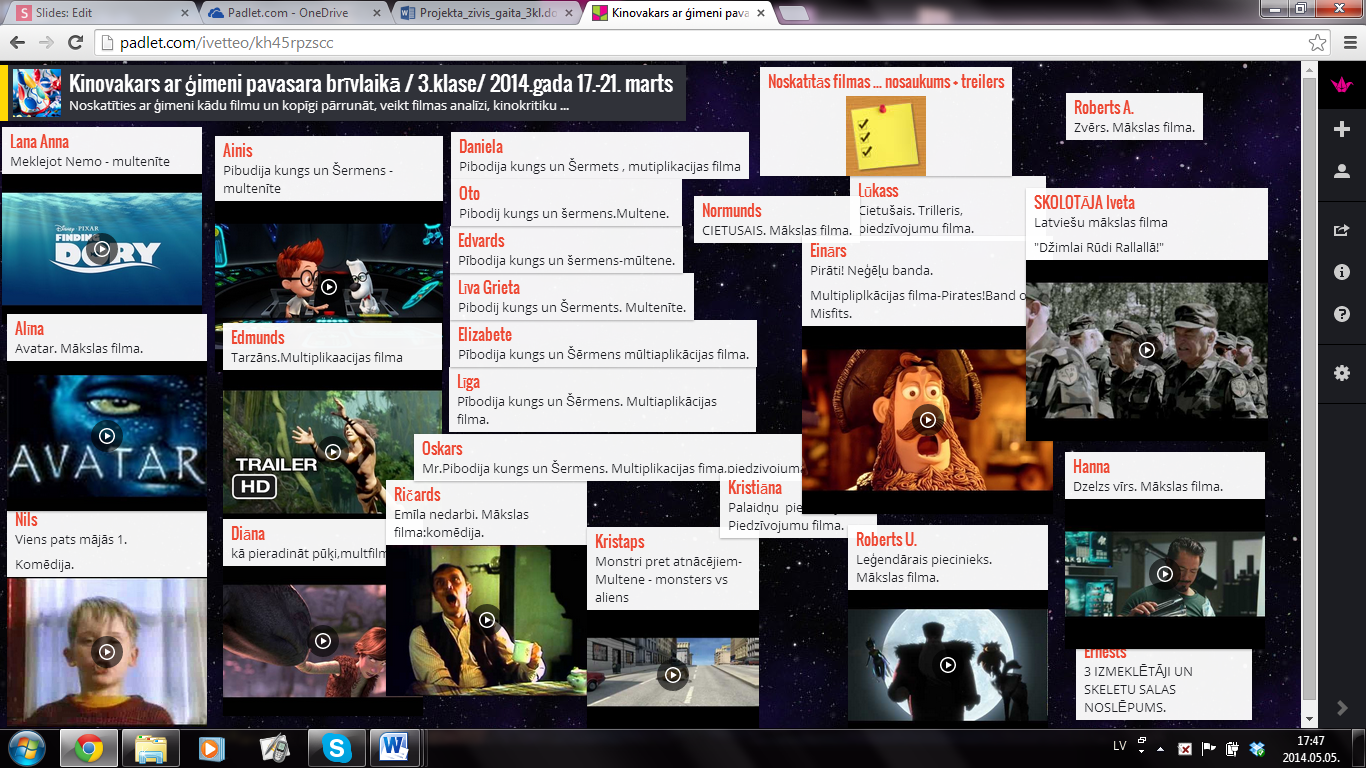Click the Padlet crown logo icon
Viewport: 1366px width, 768px height.
pyautogui.click(x=1342, y=85)
